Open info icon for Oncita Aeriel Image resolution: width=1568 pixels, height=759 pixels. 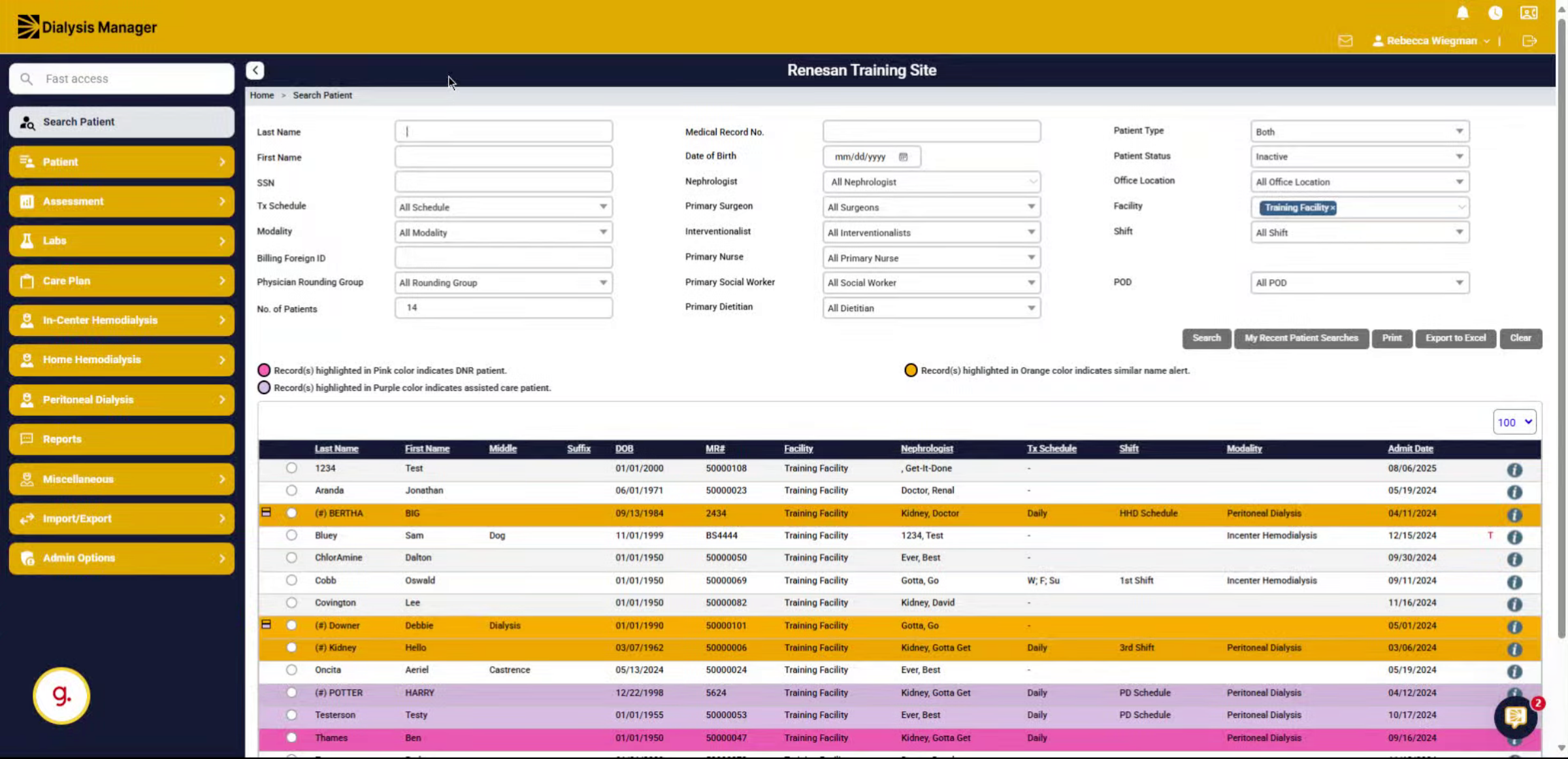coord(1514,671)
